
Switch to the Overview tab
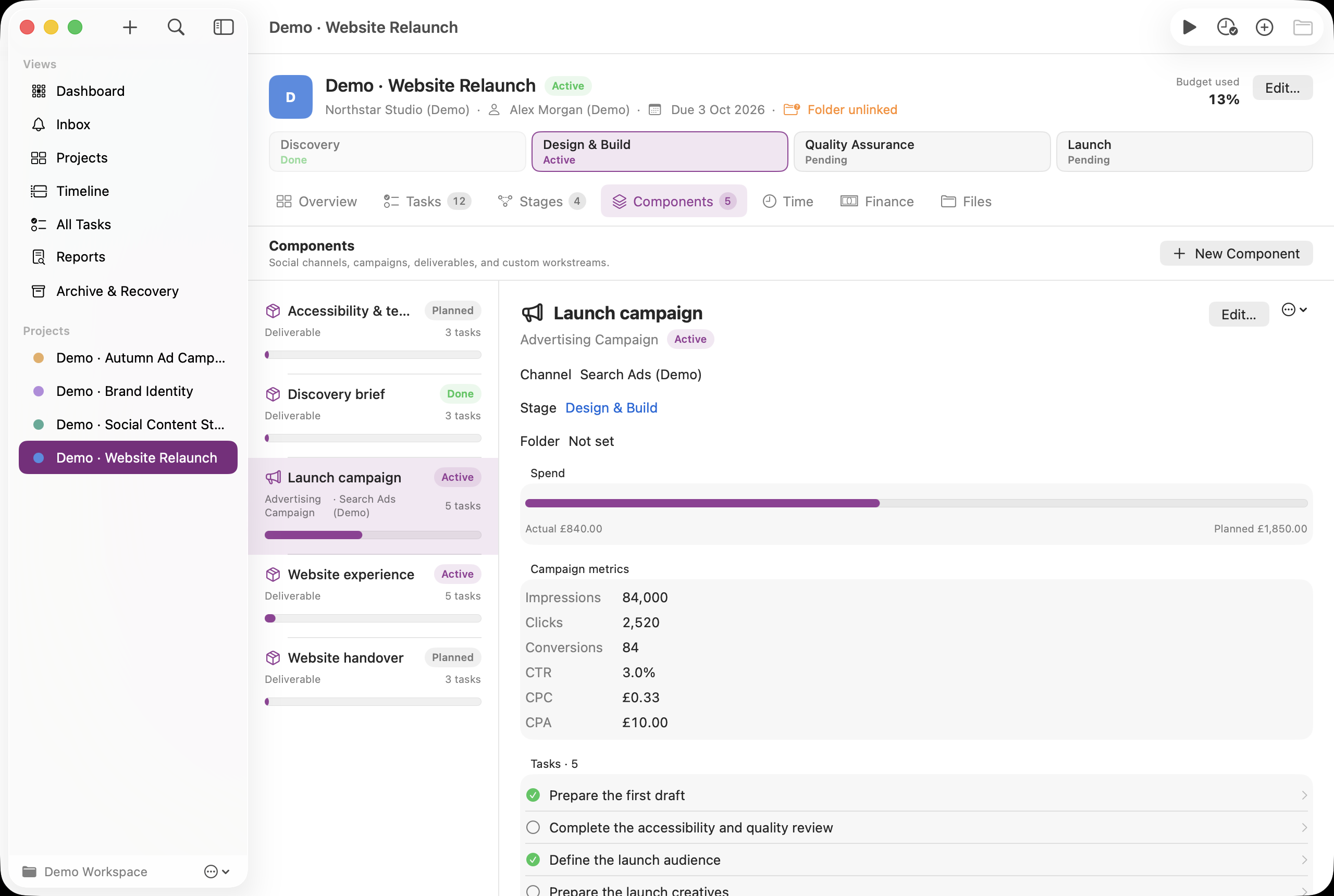click(x=317, y=201)
